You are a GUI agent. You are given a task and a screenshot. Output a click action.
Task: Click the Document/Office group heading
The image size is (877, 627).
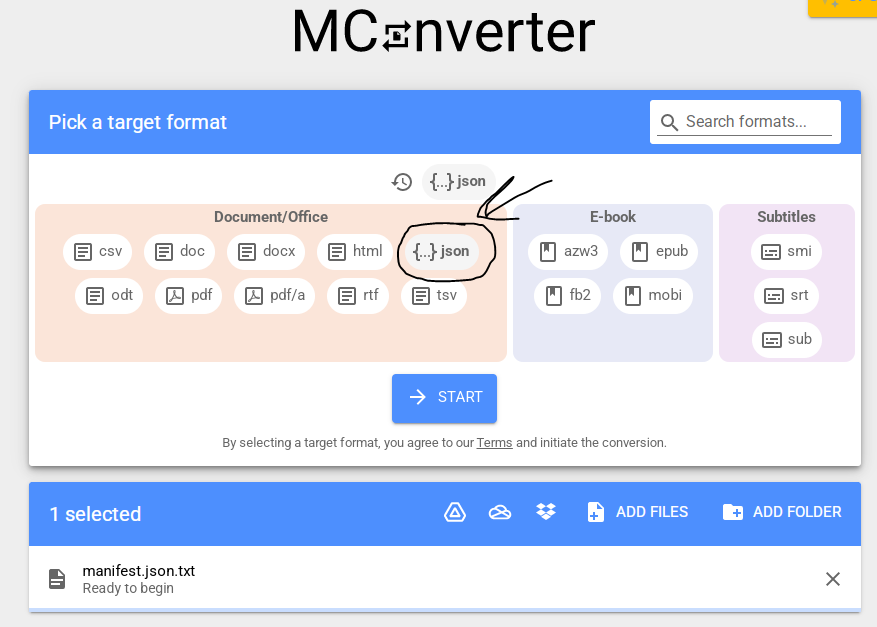tap(271, 217)
